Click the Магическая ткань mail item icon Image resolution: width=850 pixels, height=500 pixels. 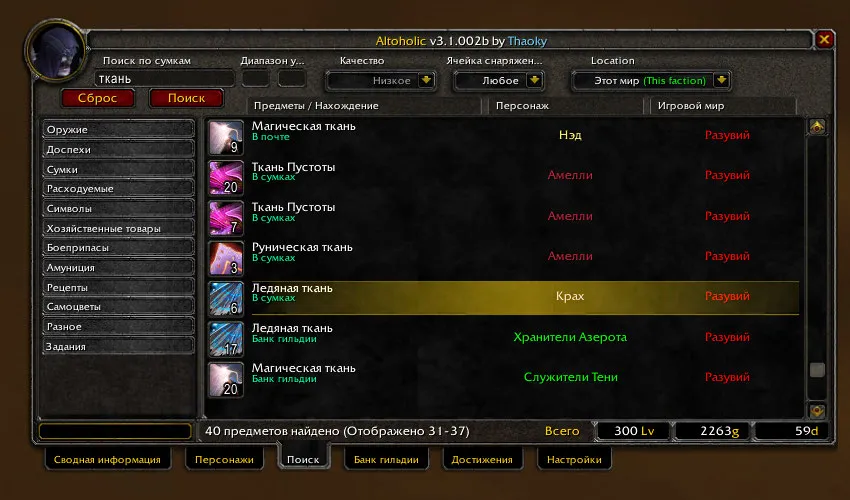coord(226,138)
